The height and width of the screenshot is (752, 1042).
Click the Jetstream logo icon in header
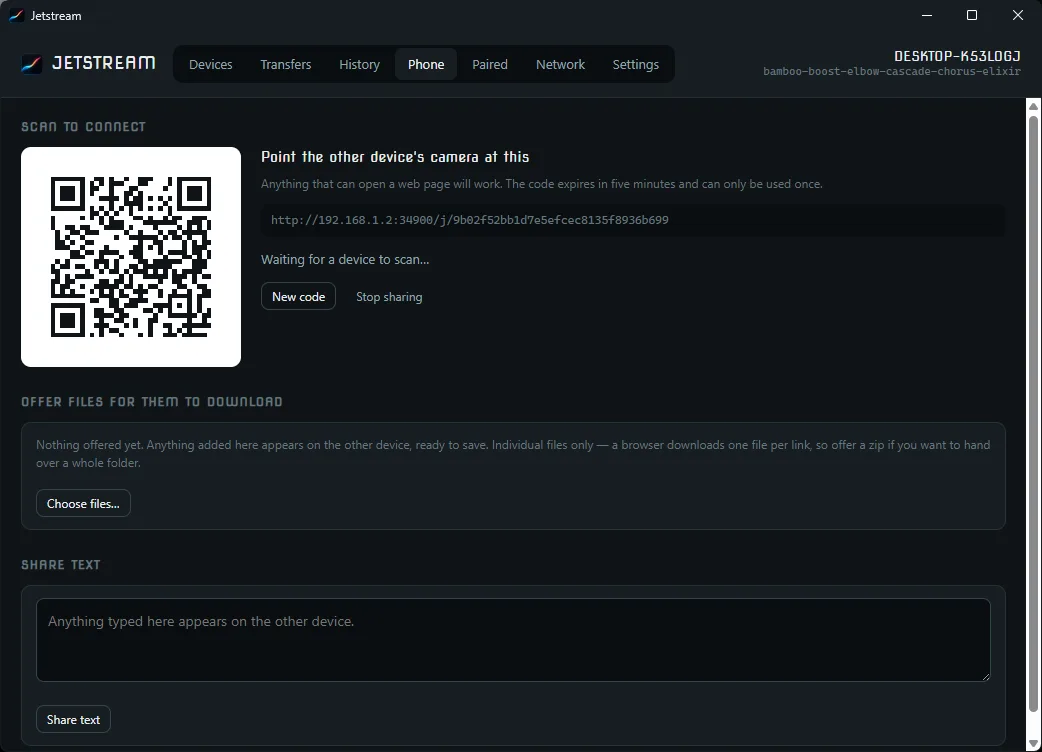[x=31, y=64]
